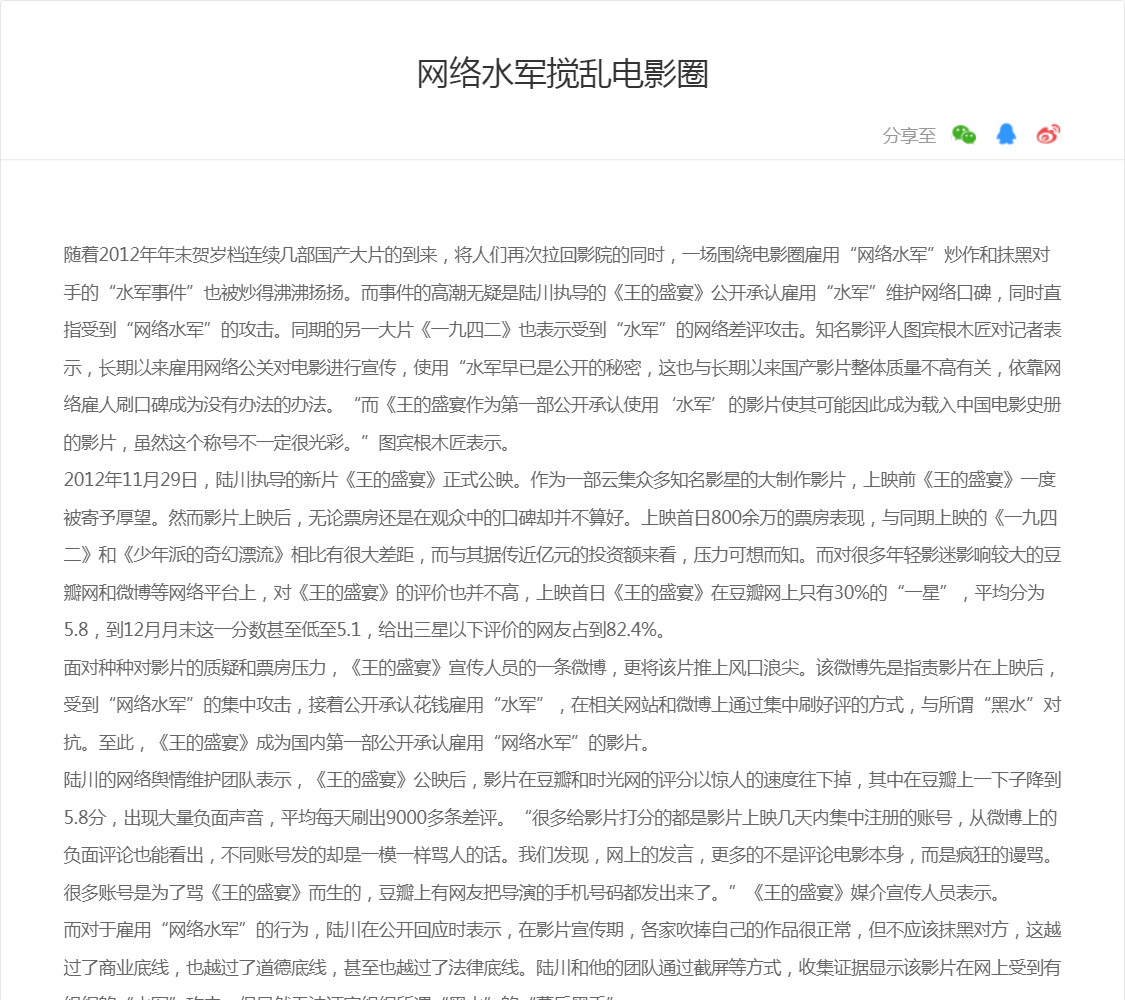Share the article to Sina Weibo
The width and height of the screenshot is (1125, 1000).
[x=1048, y=135]
